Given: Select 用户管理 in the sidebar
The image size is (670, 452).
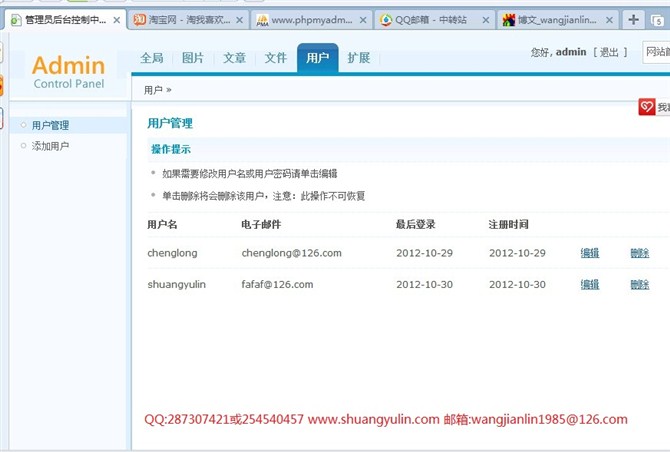Looking at the screenshot, I should pos(50,125).
